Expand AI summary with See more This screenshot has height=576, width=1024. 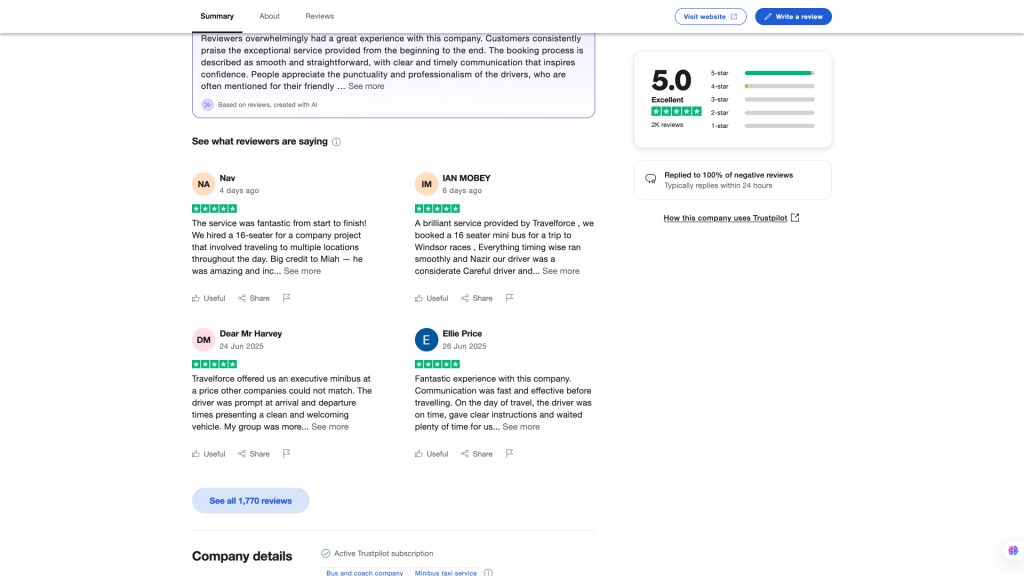pos(366,86)
